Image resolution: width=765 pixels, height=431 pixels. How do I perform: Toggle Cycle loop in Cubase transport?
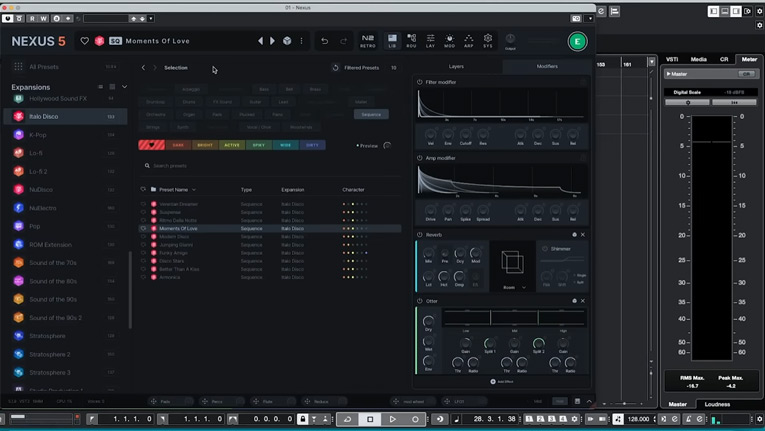[x=347, y=419]
